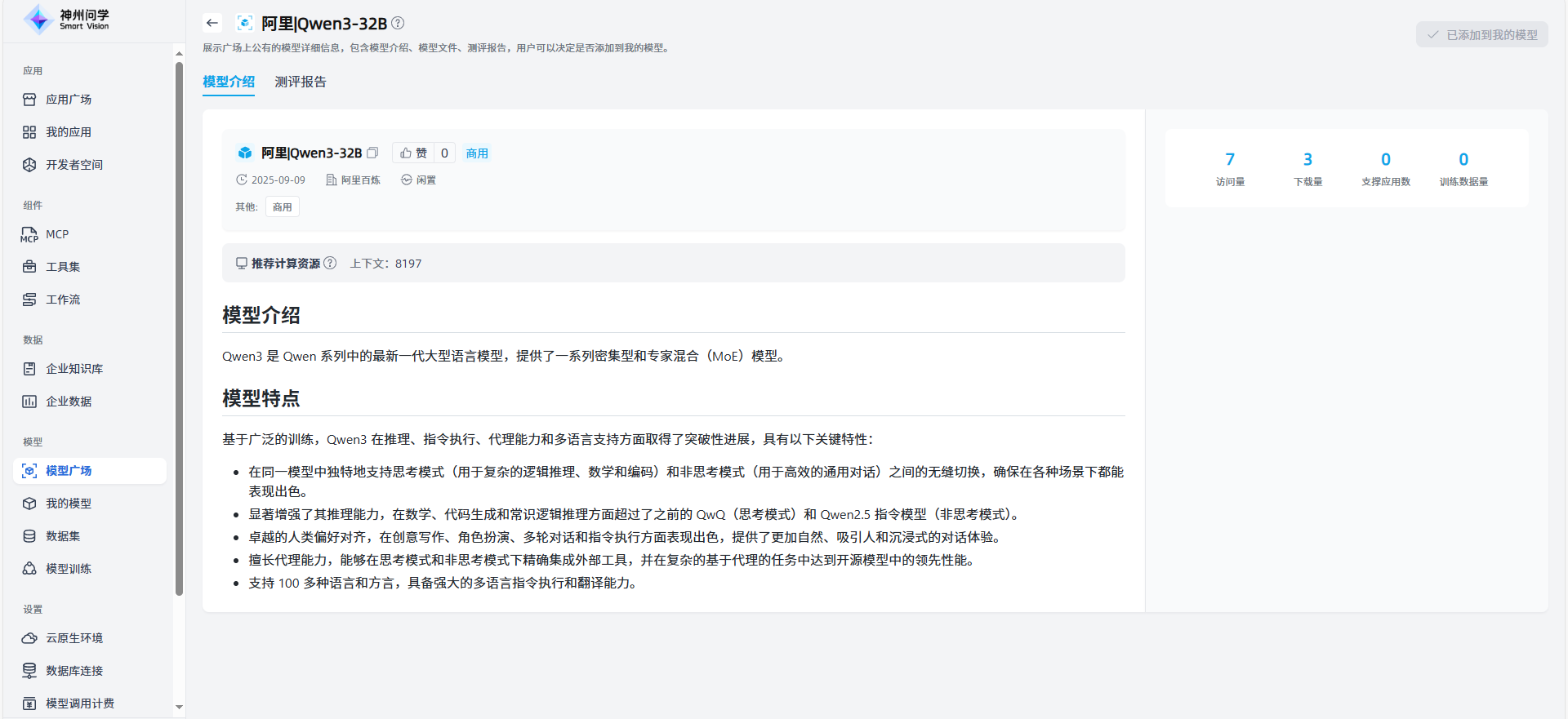
Task: Select the 模型介绍 tab
Action: pyautogui.click(x=229, y=82)
